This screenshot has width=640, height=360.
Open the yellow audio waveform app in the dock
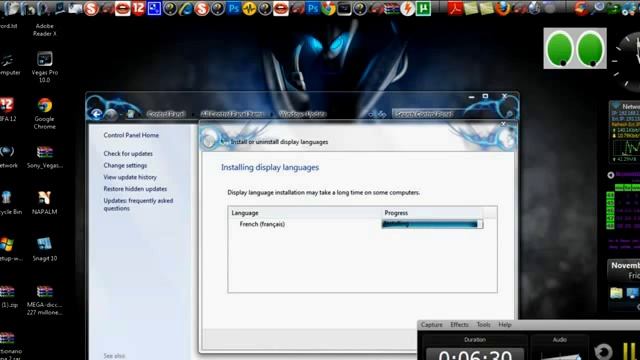pos(249,9)
